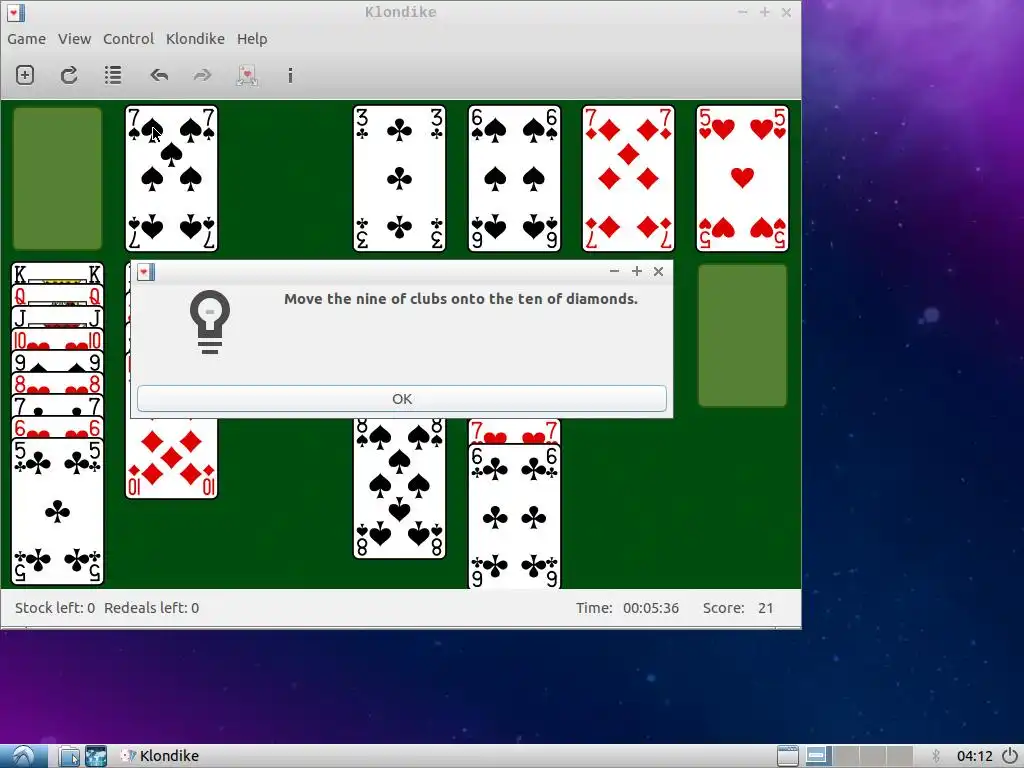Screen dimensions: 1024x768
Task: Click the empty stock pile slot
Action: [57, 178]
